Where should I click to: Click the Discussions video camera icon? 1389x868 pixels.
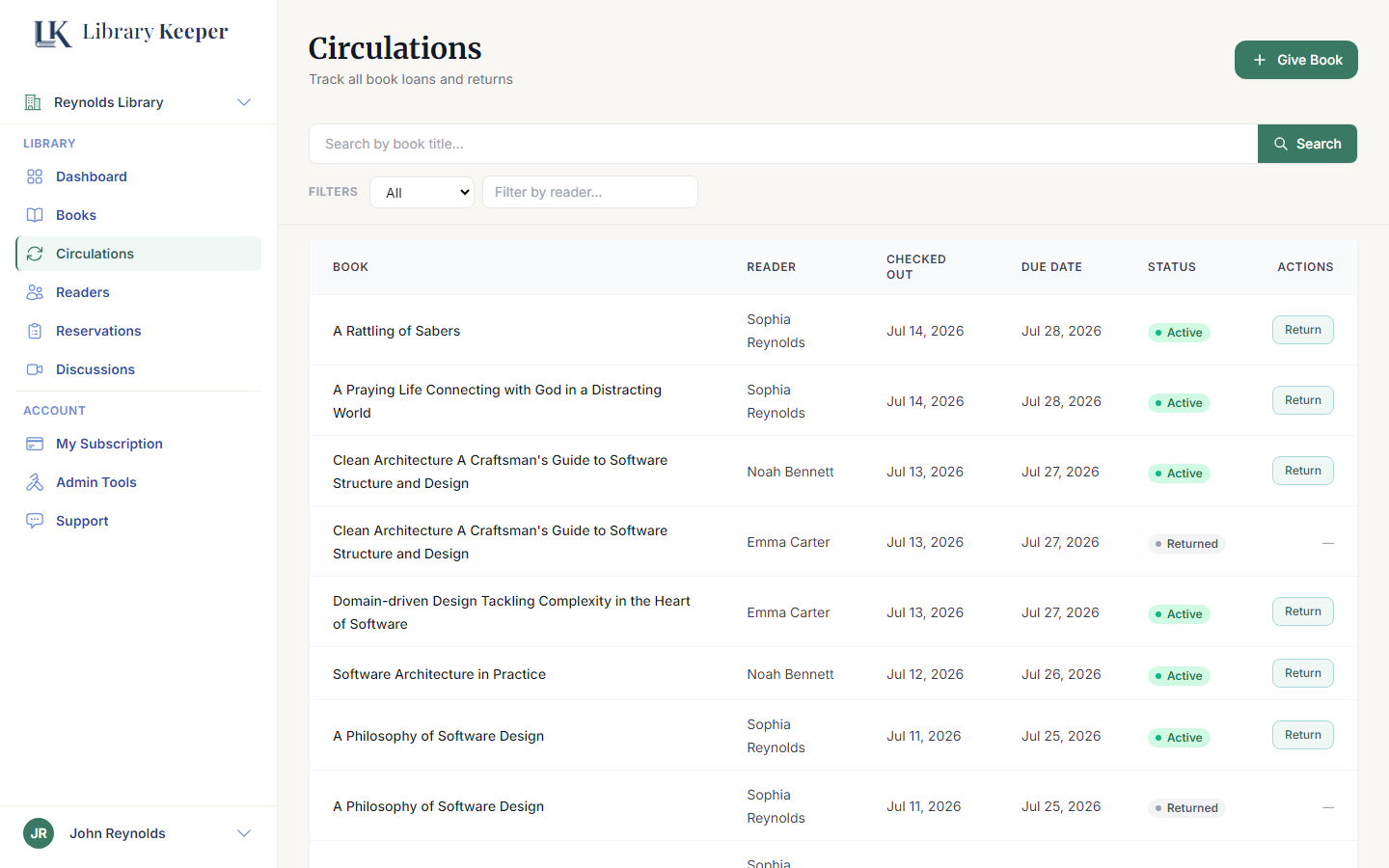coord(35,369)
